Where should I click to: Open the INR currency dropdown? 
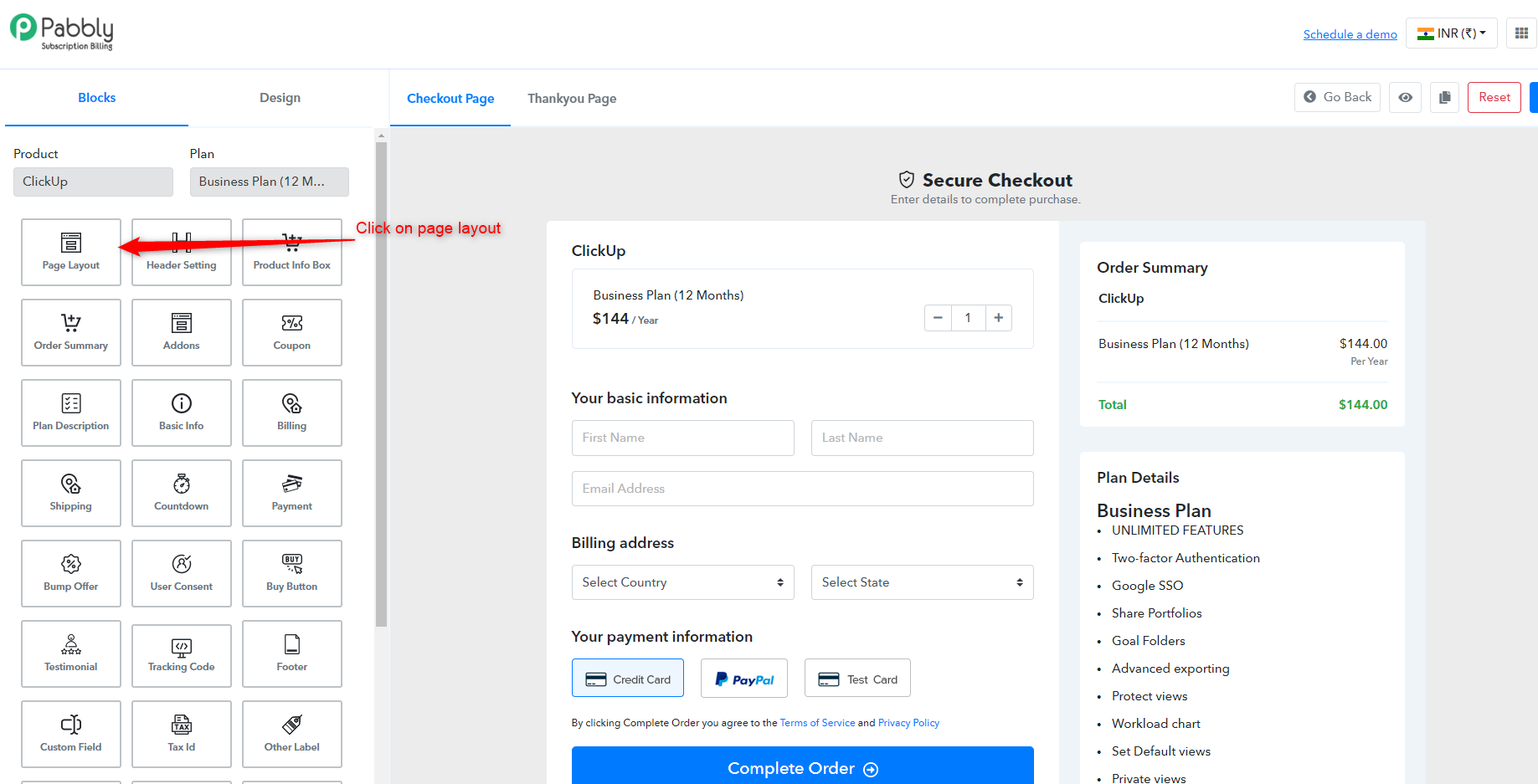pos(1451,33)
